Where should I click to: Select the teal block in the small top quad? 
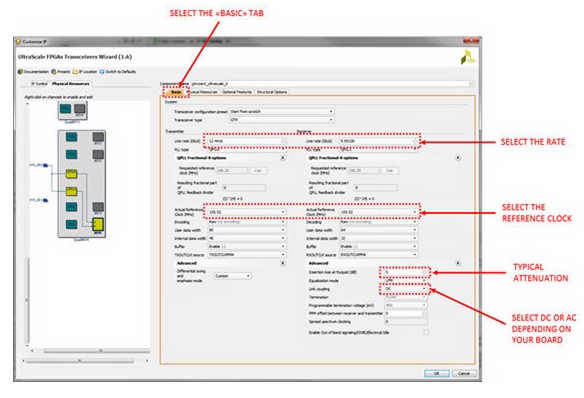(x=66, y=109)
